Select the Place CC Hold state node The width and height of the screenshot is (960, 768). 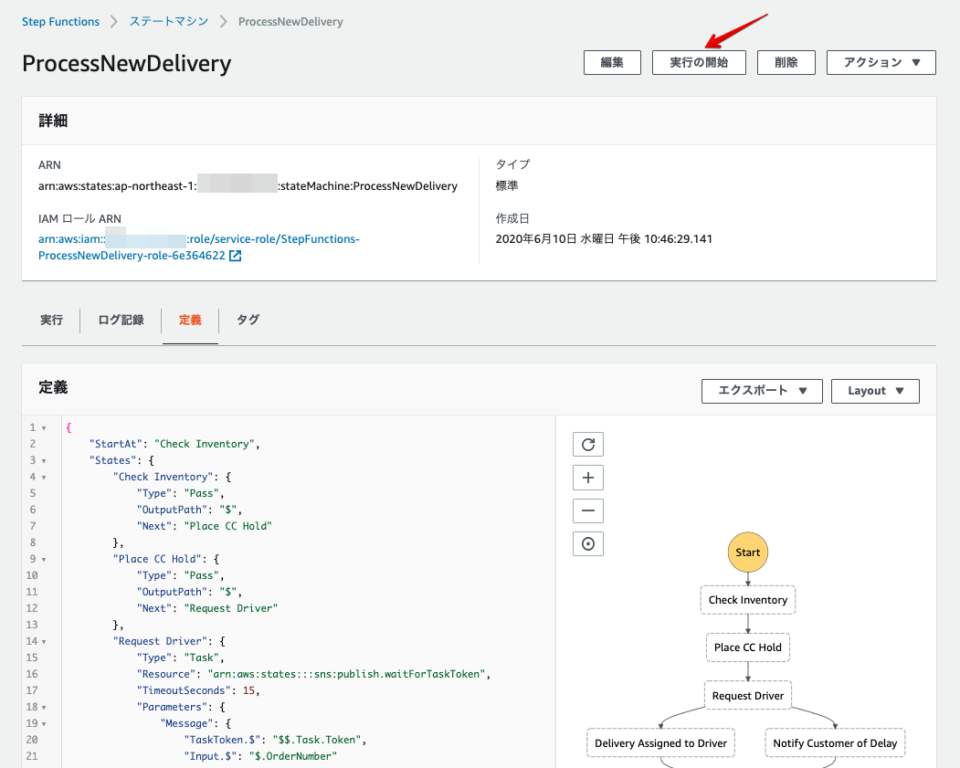click(748, 647)
